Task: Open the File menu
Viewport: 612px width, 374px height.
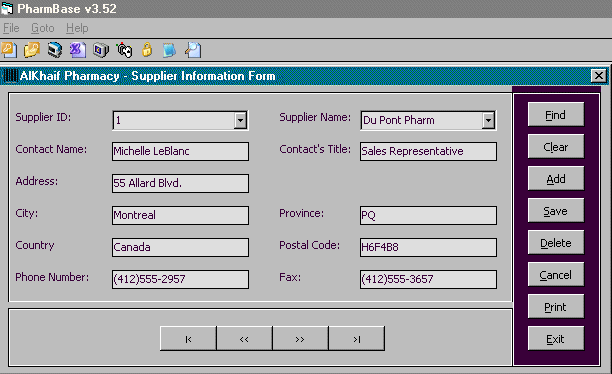Action: (x=11, y=28)
